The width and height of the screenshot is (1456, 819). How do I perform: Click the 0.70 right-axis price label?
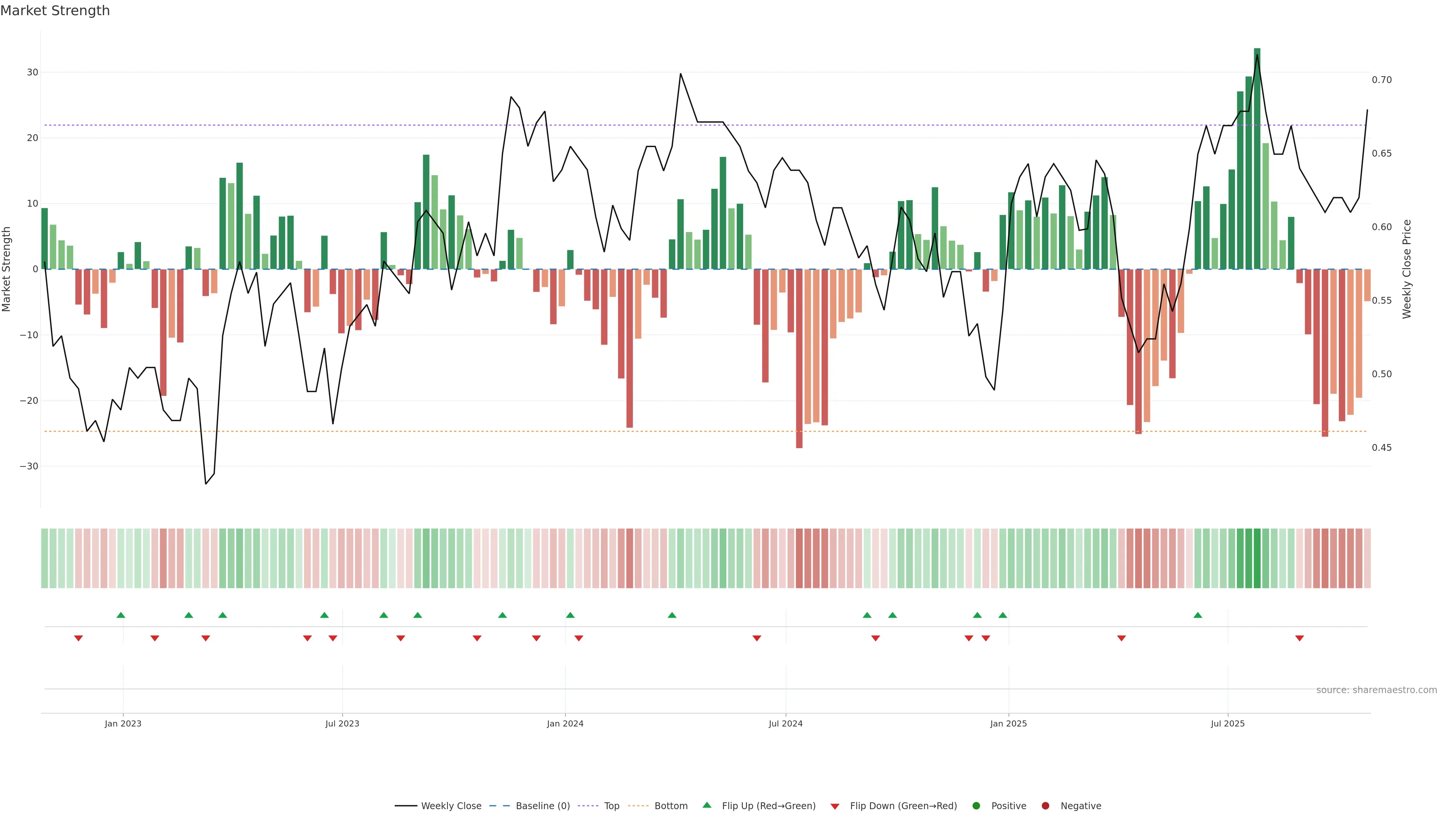(x=1381, y=80)
